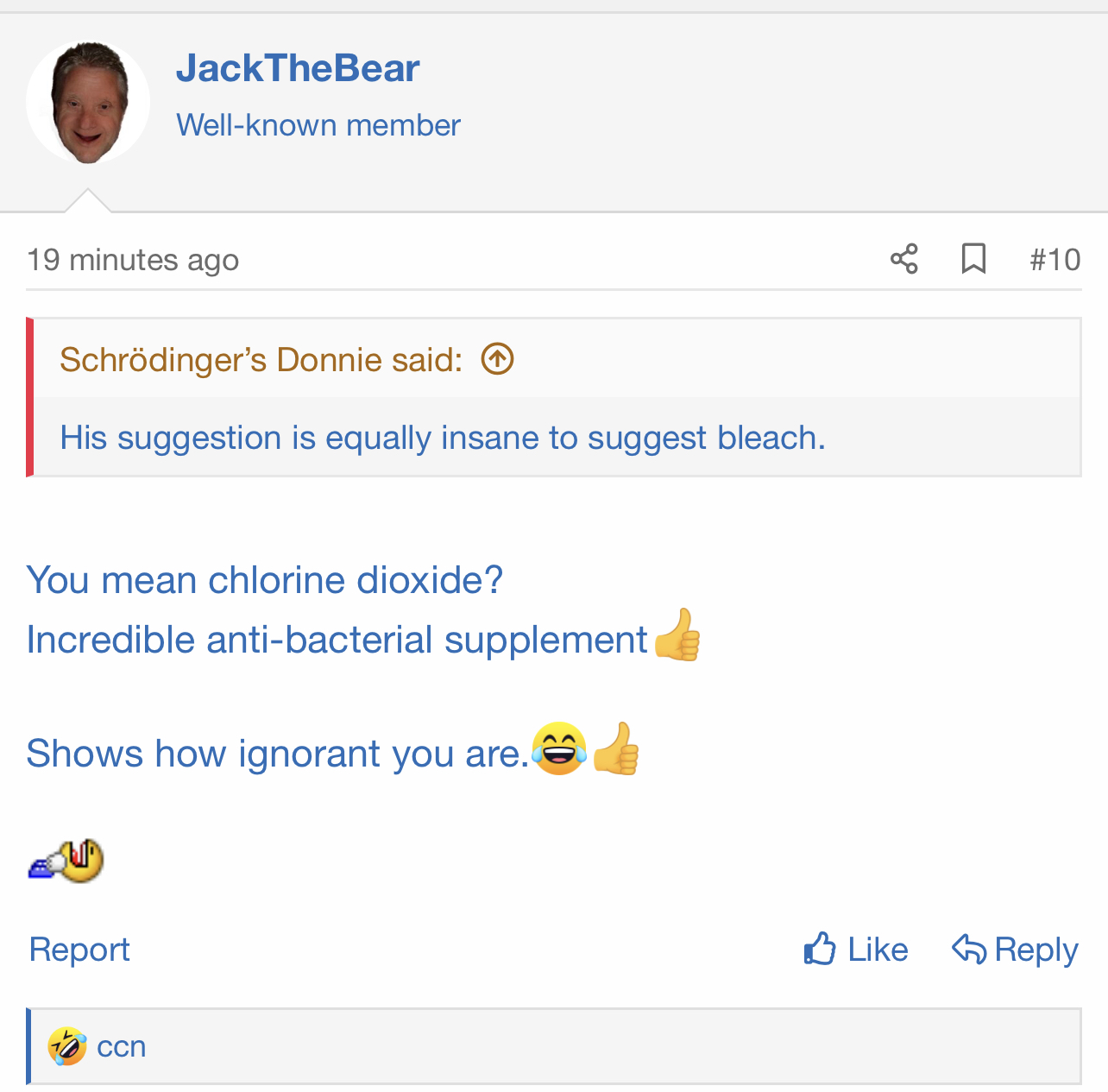Click the smiley emoji below the post text

pyautogui.click(x=66, y=861)
